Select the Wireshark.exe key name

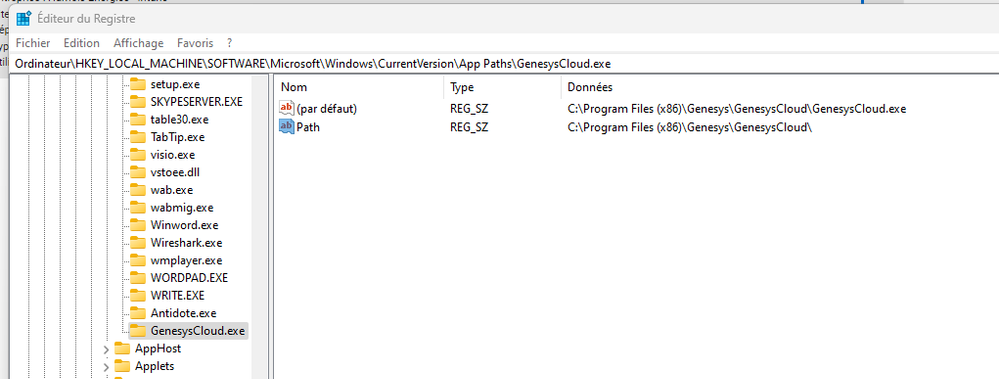click(x=186, y=242)
